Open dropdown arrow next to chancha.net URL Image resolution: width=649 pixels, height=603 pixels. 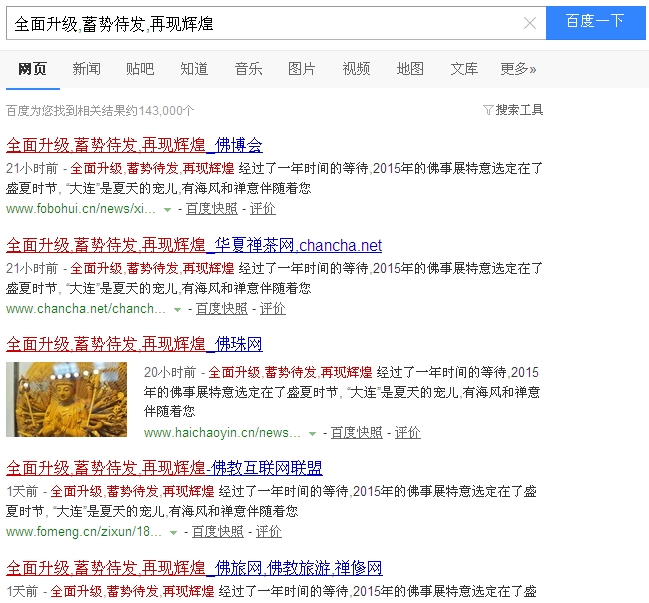click(x=177, y=310)
